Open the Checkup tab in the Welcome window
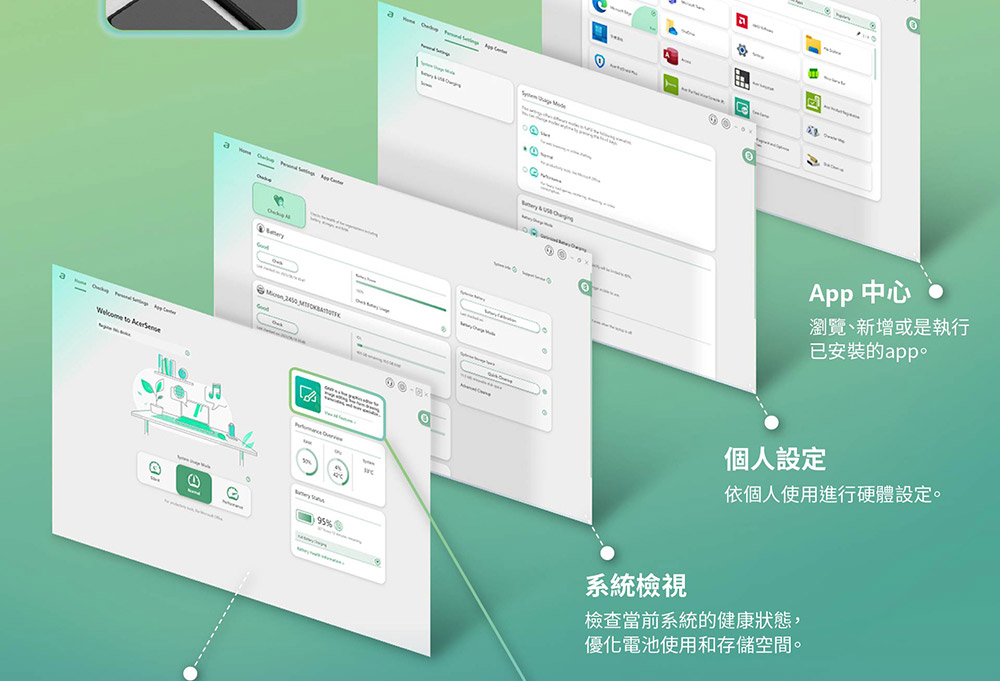Screen dimensions: 1000x681 [x=100, y=288]
